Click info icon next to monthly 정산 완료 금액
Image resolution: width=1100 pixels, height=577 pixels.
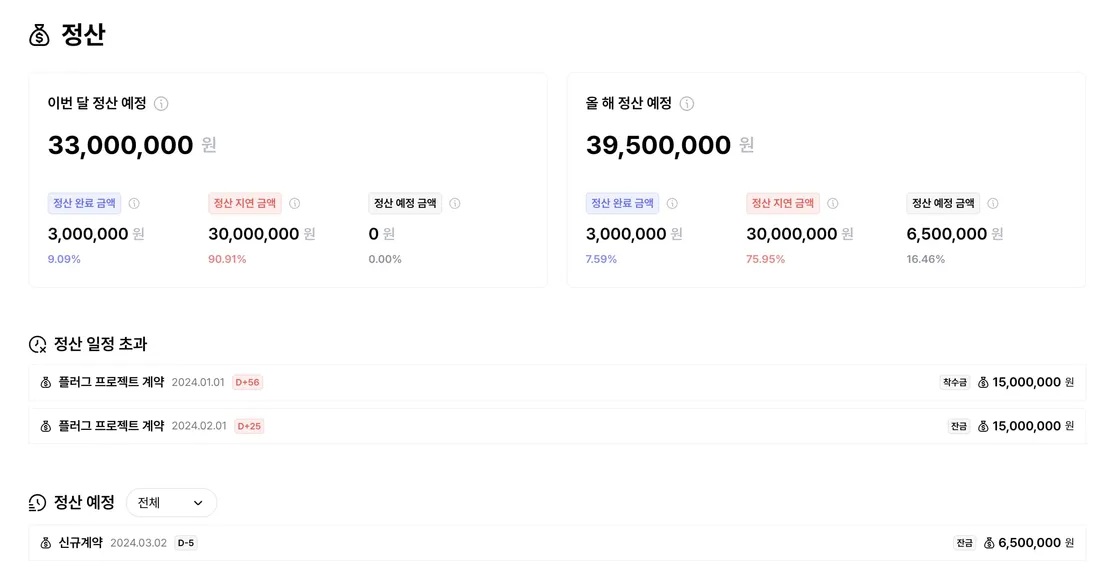pyautogui.click(x=134, y=204)
